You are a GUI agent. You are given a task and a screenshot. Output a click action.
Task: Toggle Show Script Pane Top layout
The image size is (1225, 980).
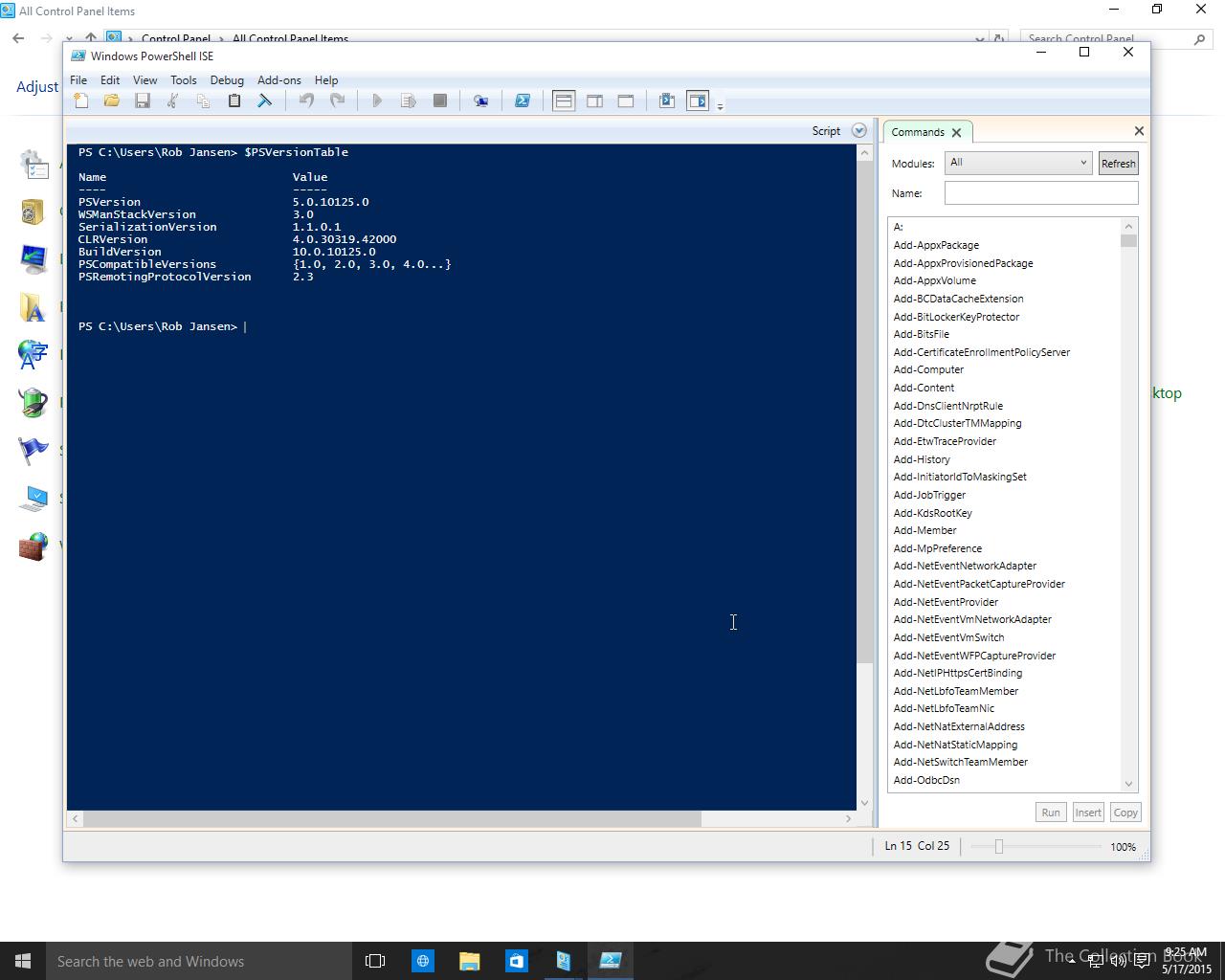click(x=563, y=100)
